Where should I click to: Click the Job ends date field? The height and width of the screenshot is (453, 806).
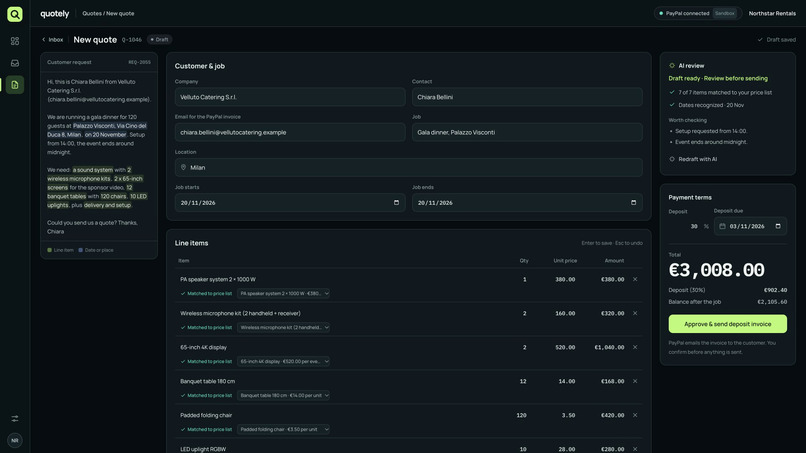[x=527, y=203]
